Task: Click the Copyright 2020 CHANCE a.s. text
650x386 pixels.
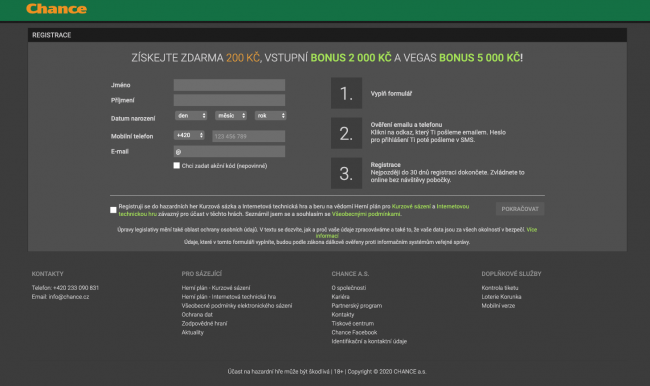Action: (387, 371)
